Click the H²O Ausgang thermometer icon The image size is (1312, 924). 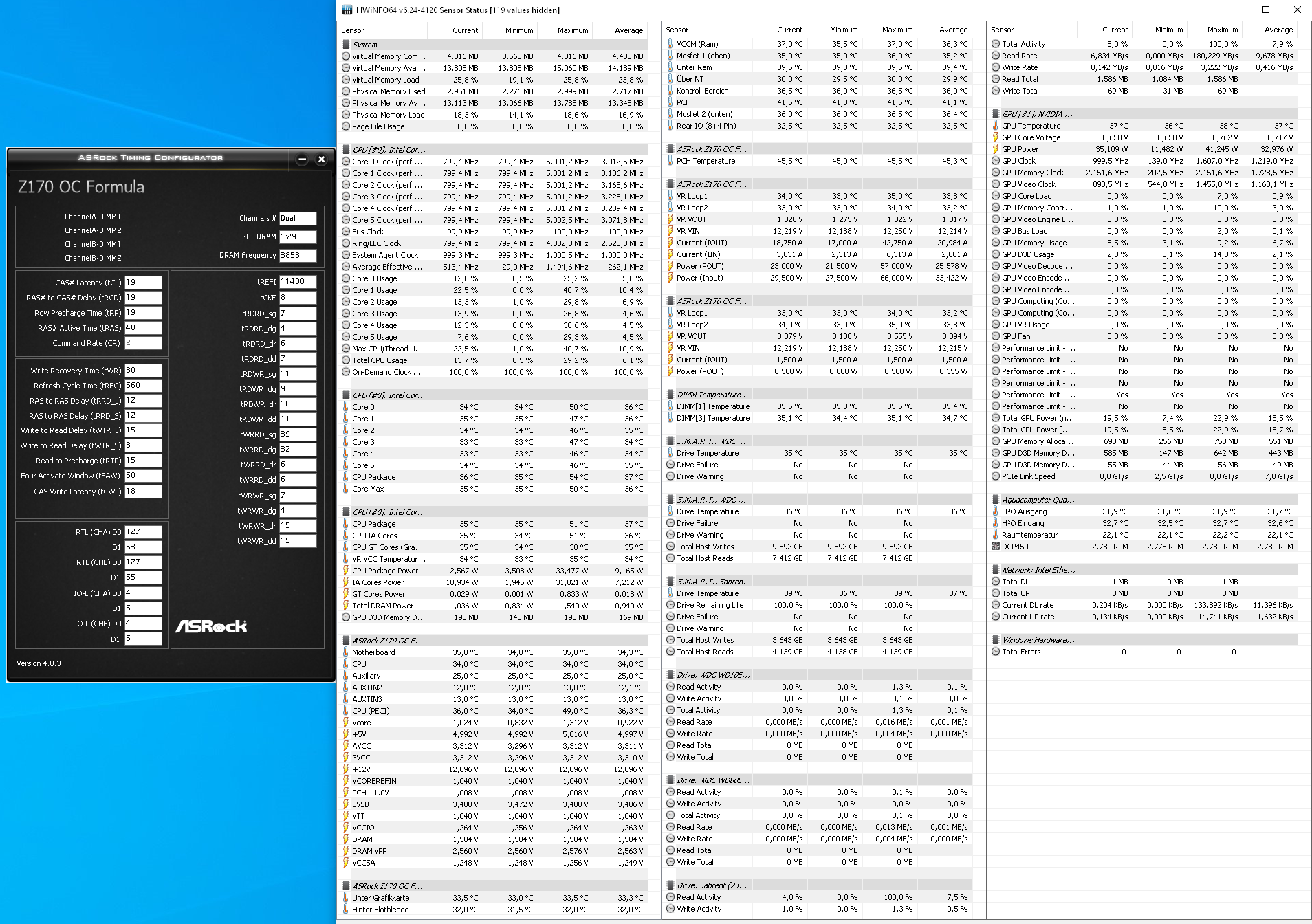(x=996, y=511)
